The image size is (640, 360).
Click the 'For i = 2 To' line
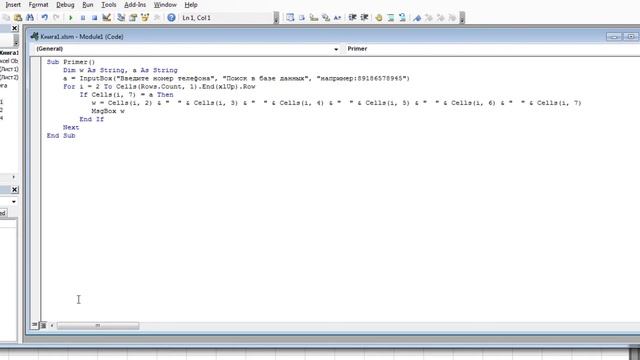(159, 87)
